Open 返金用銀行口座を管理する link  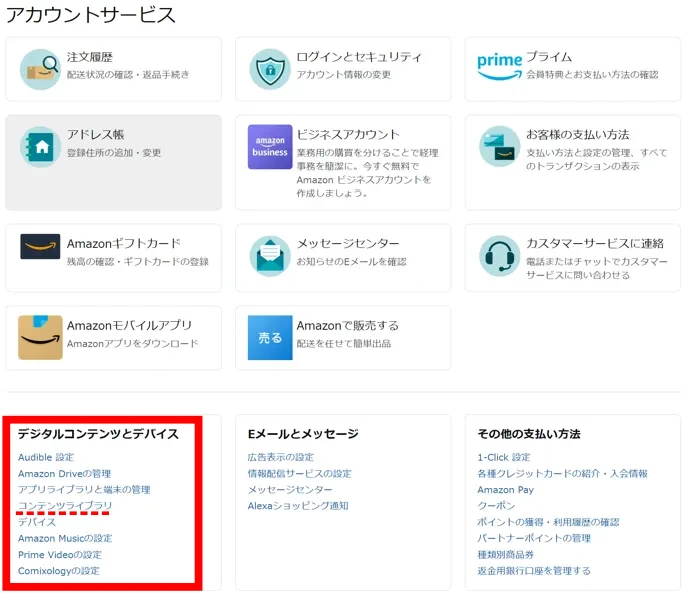coord(534,571)
